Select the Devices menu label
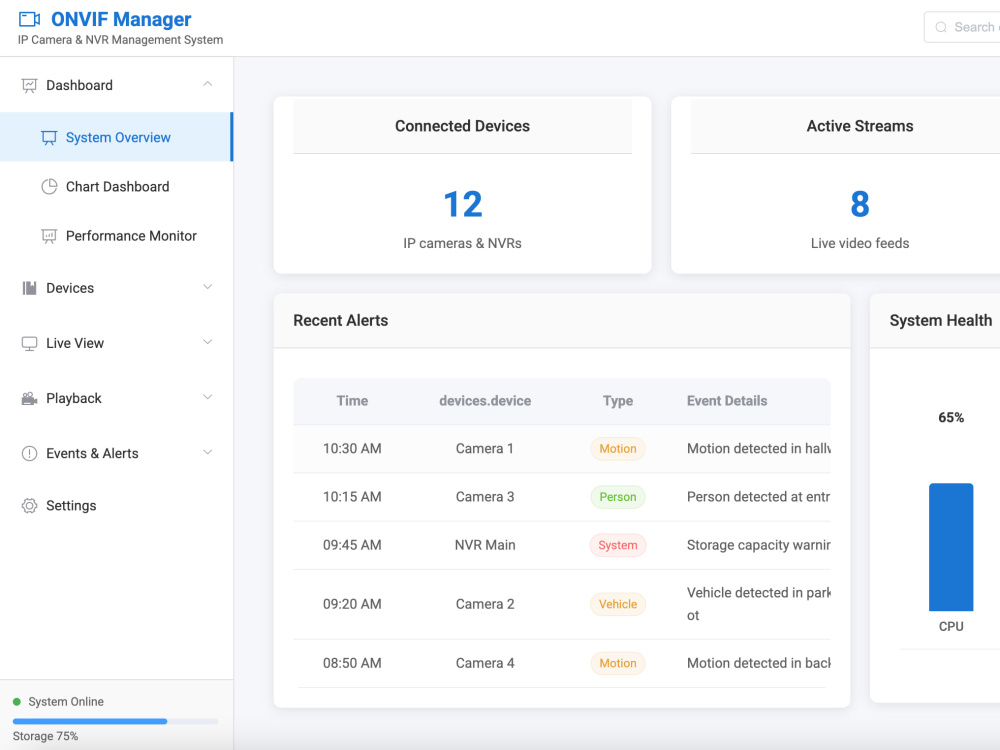1000x750 pixels. [x=70, y=288]
